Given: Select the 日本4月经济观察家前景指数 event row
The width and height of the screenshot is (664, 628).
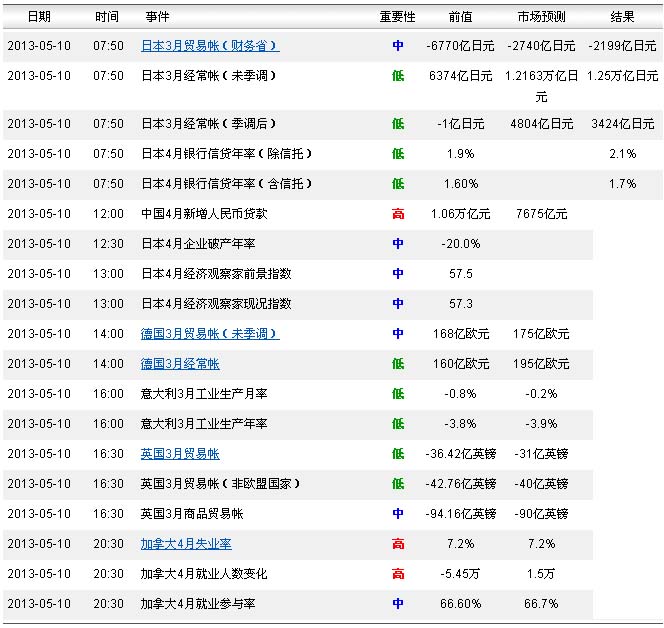Looking at the screenshot, I should (x=298, y=274).
